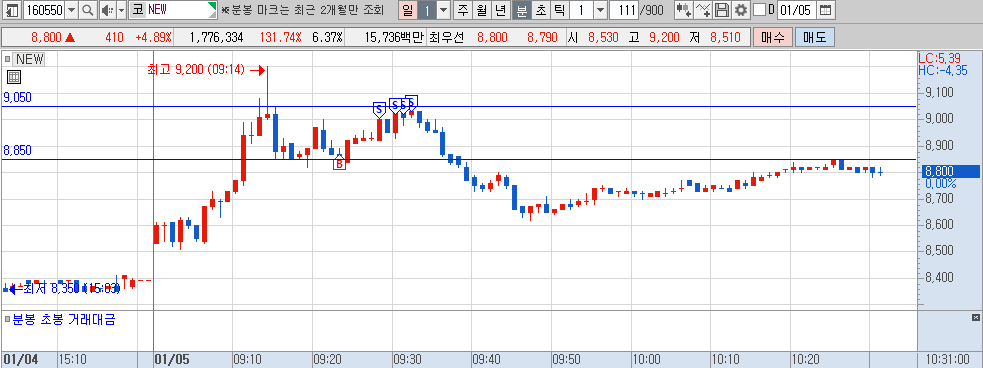Click the number 1 box next to 일
Screen dimensions: 983x368
(426, 10)
